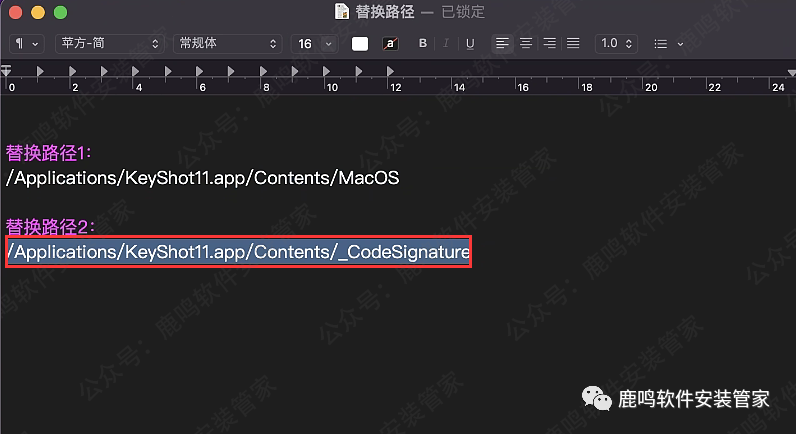Align text left

click(503, 44)
